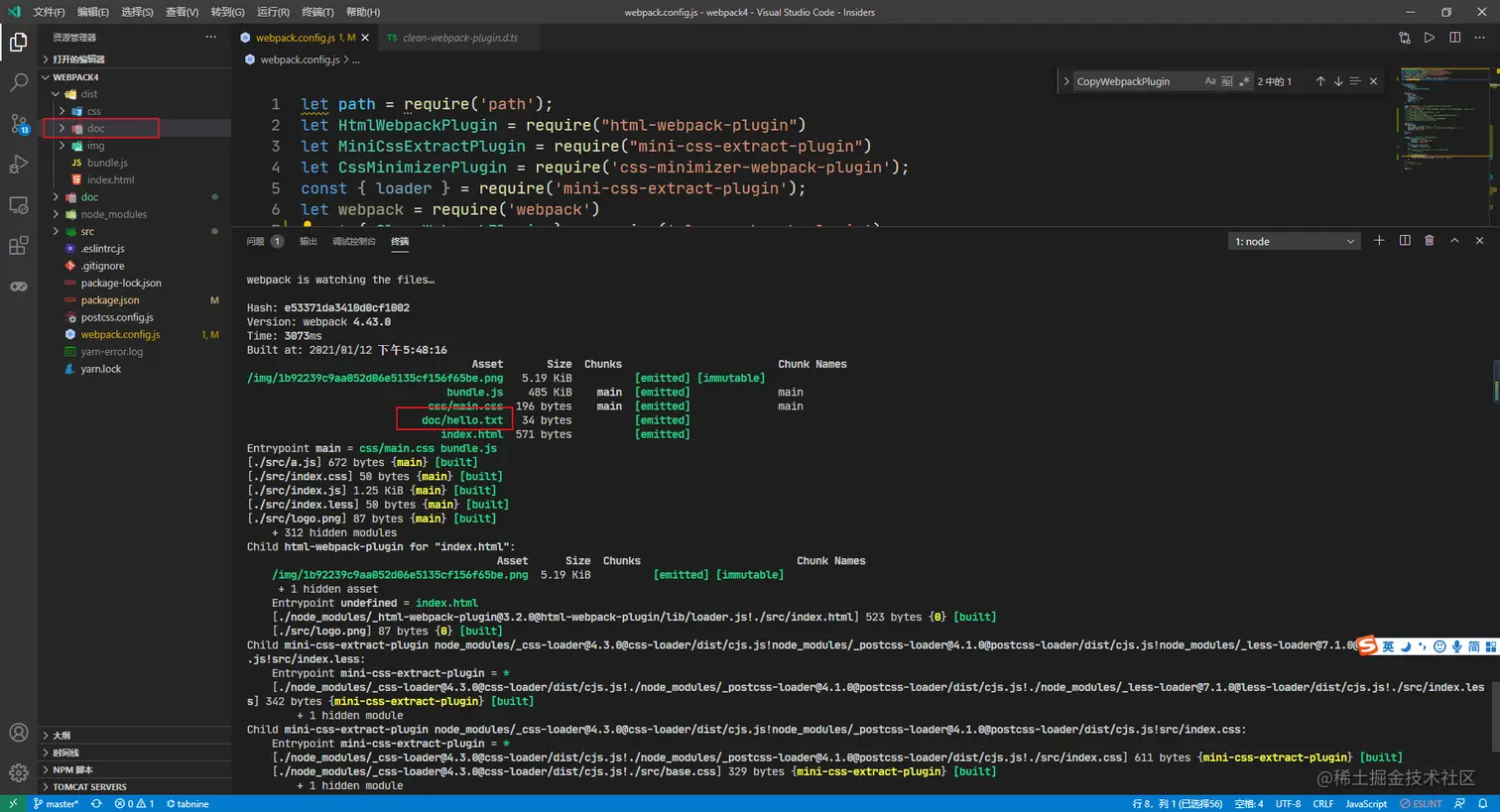Image resolution: width=1500 pixels, height=812 pixels.
Task: Click master branch in status bar
Action: pyautogui.click(x=57, y=803)
